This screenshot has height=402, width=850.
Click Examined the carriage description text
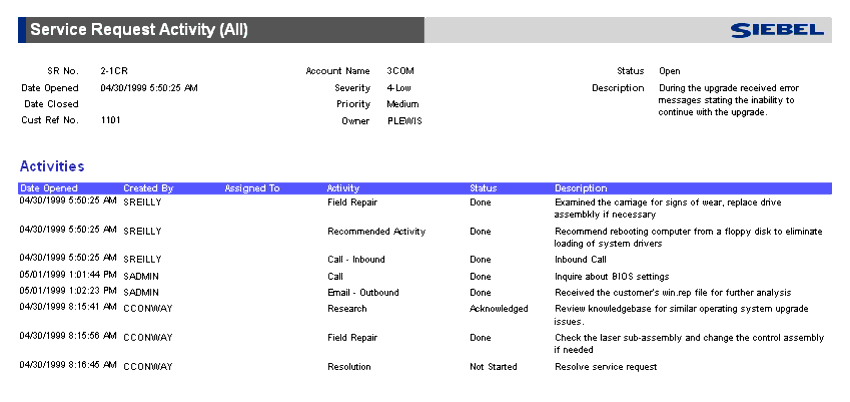click(x=668, y=209)
